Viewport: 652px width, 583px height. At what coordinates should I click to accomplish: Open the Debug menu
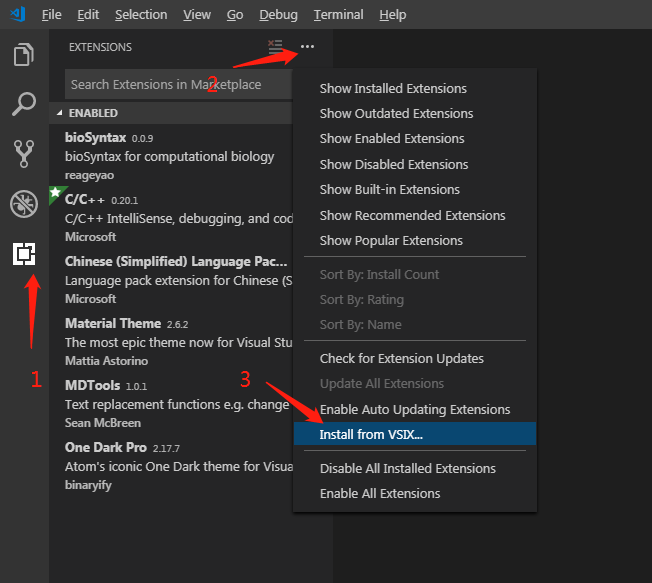pyautogui.click(x=278, y=15)
